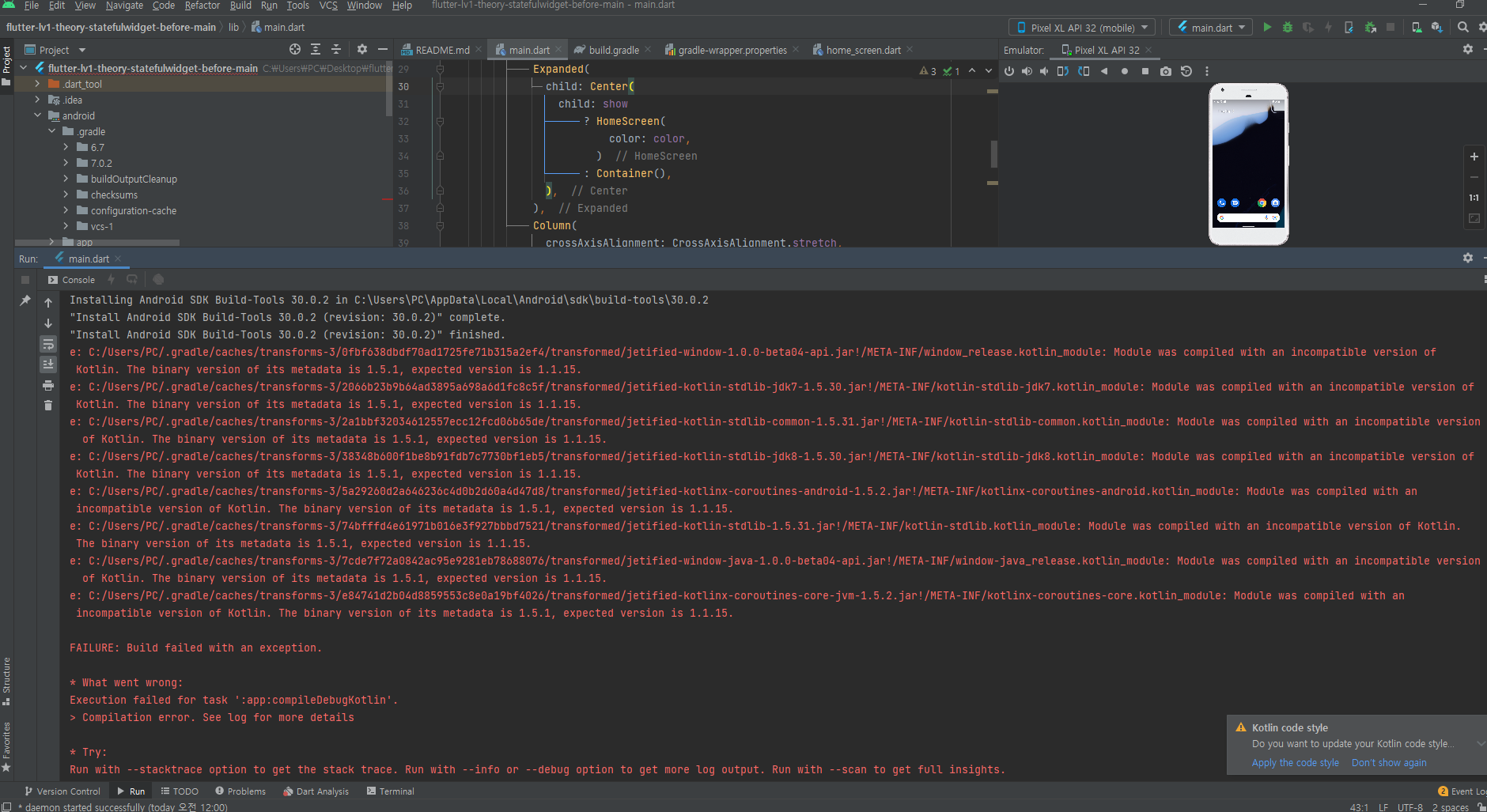This screenshot has height=812, width=1487.
Task: Print console output with printer icon
Action: click(48, 385)
